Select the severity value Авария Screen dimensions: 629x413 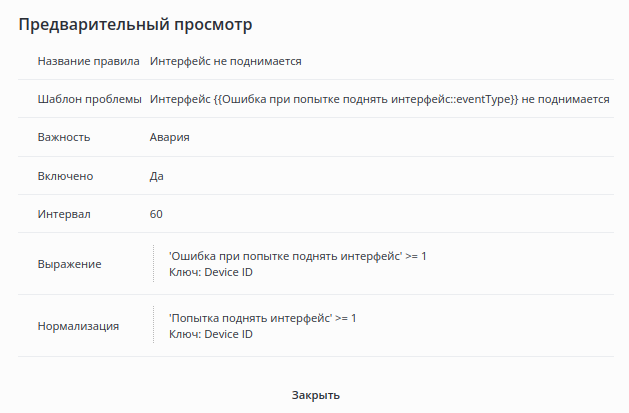tap(170, 137)
